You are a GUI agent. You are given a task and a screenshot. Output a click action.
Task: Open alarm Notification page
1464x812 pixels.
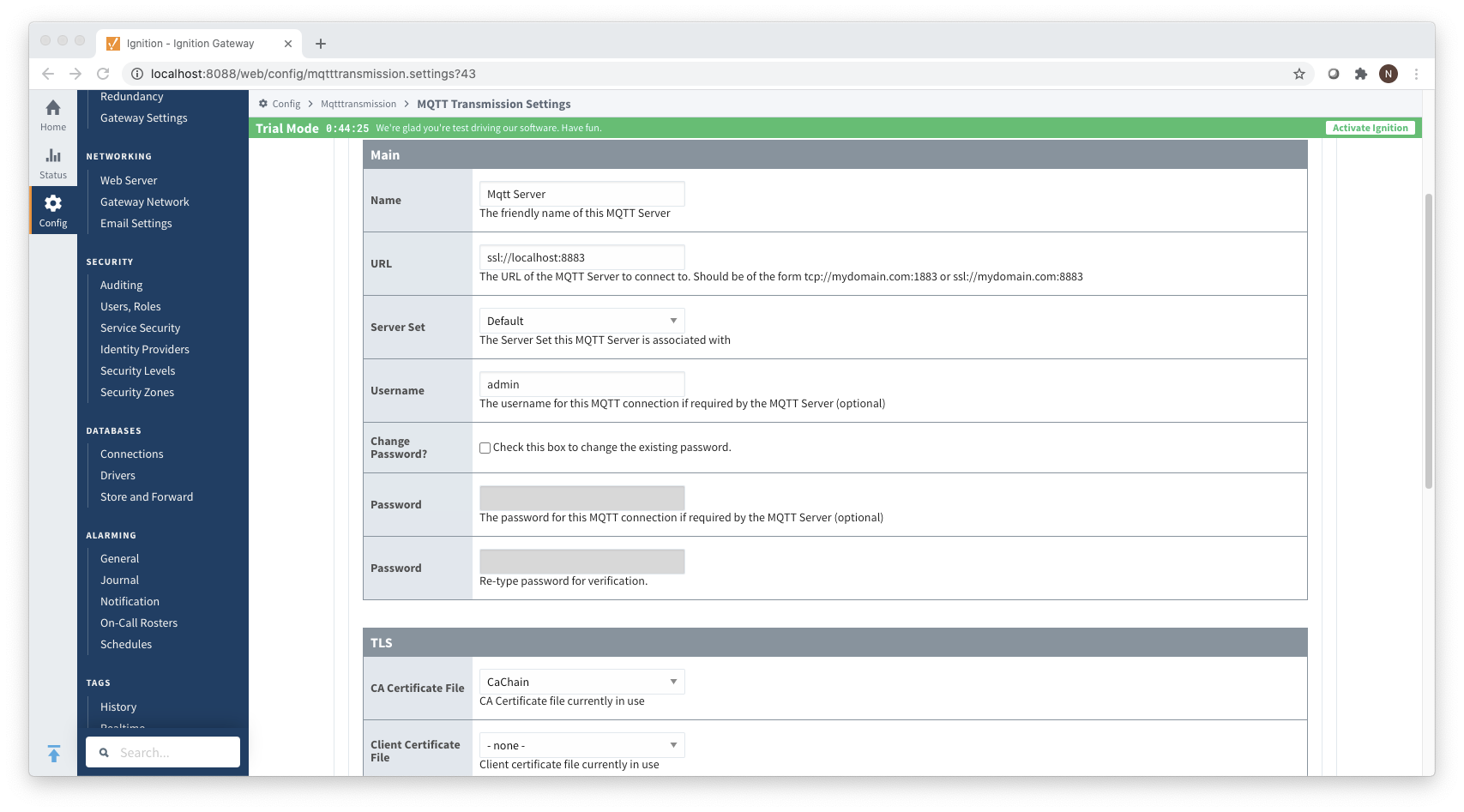pyautogui.click(x=130, y=602)
